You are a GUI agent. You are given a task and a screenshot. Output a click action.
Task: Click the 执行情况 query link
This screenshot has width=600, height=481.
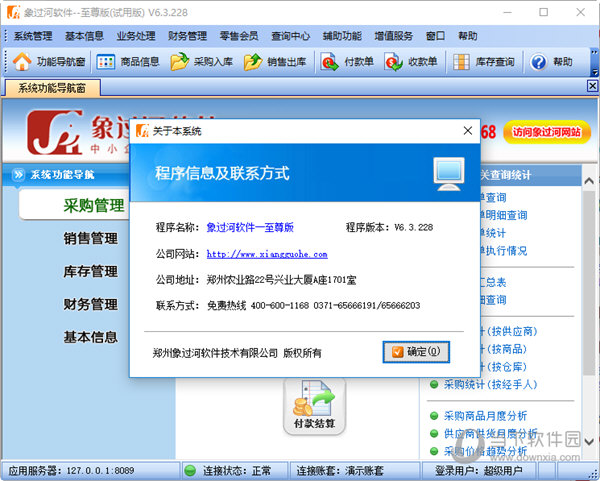(503, 251)
